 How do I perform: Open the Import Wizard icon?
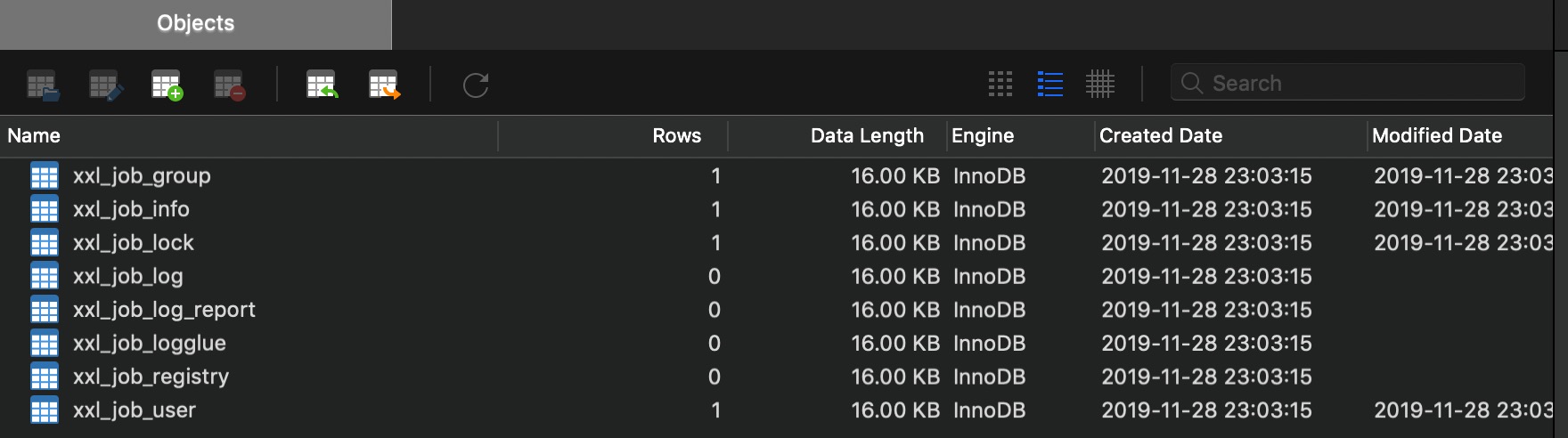(322, 85)
